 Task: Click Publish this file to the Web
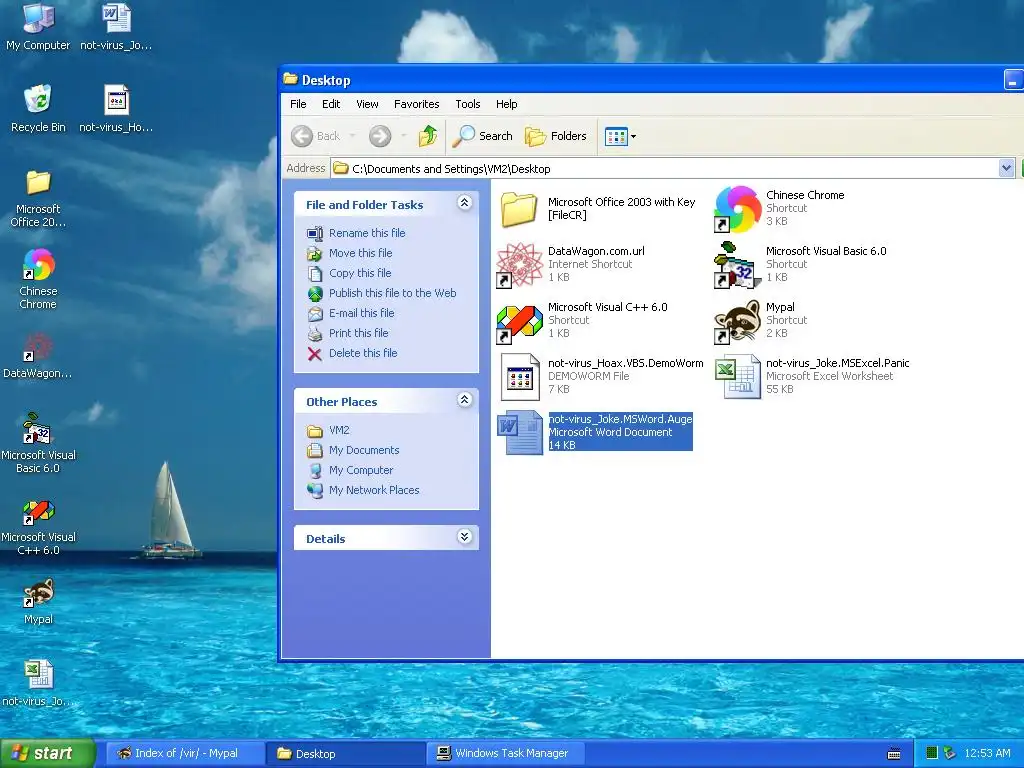point(392,293)
